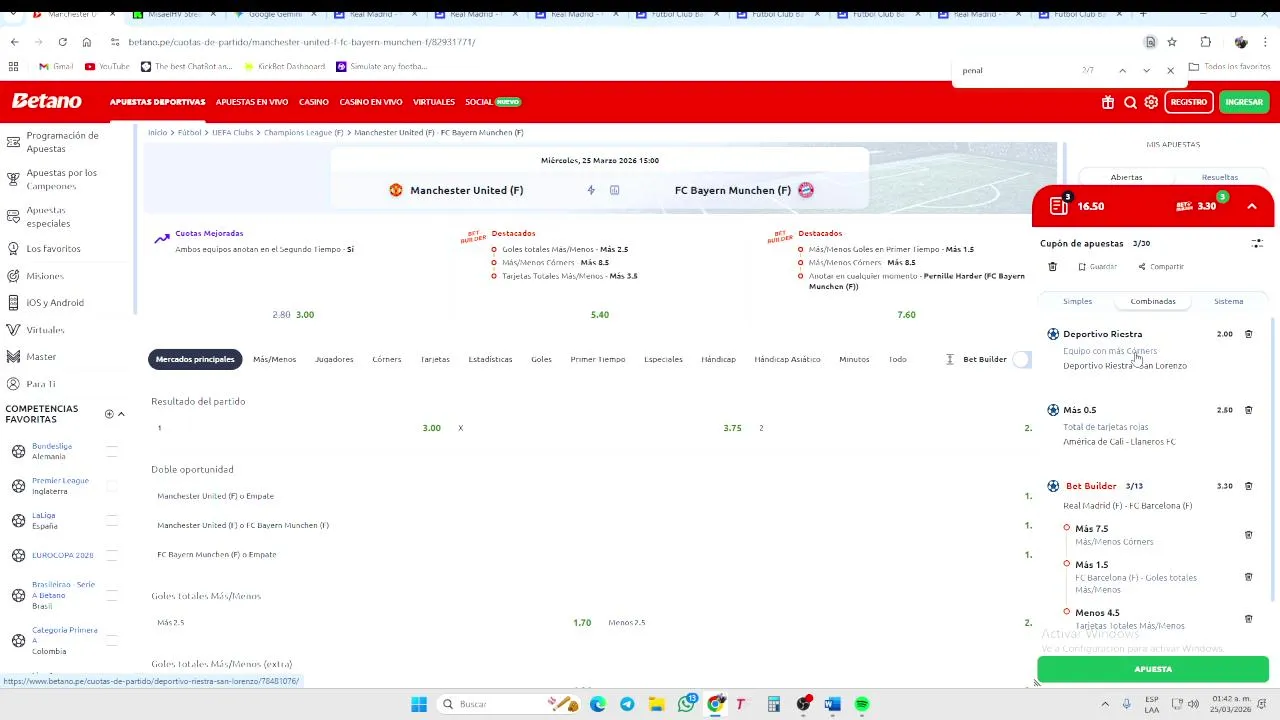1280x720 pixels.
Task: Select the Hándicap Asiático market tab
Action: click(787, 359)
